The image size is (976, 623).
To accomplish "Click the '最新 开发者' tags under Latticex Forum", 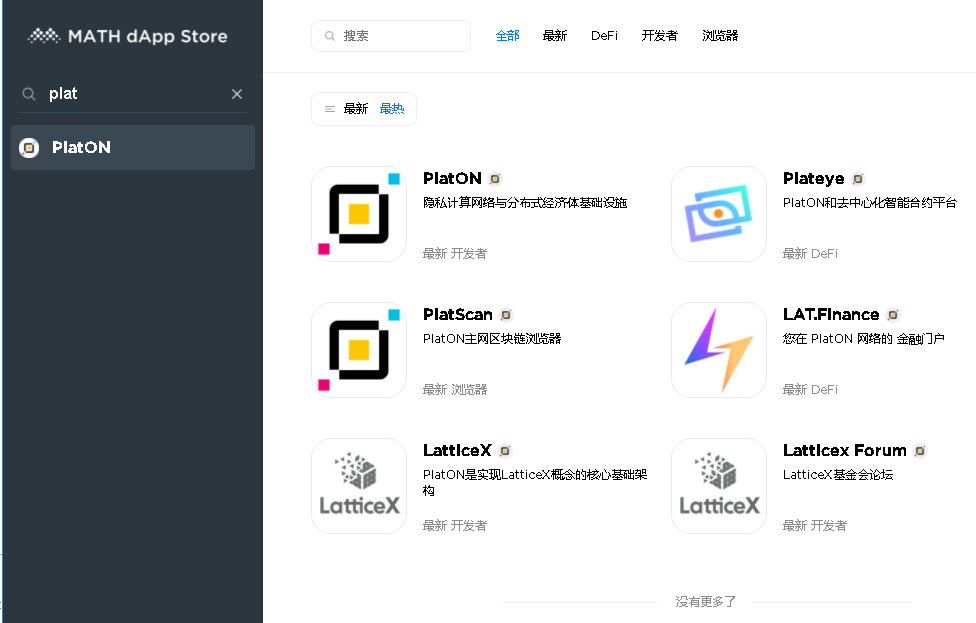I will point(815,526).
